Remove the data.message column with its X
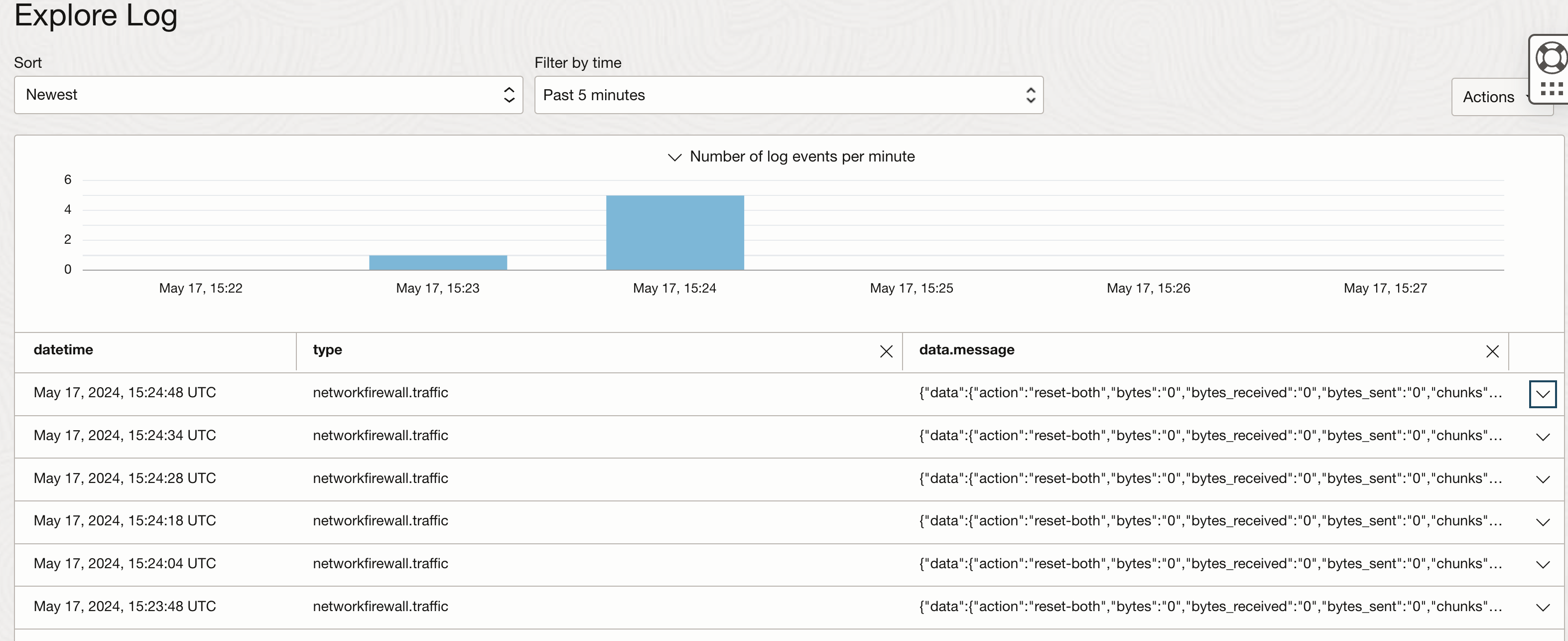 tap(1492, 351)
